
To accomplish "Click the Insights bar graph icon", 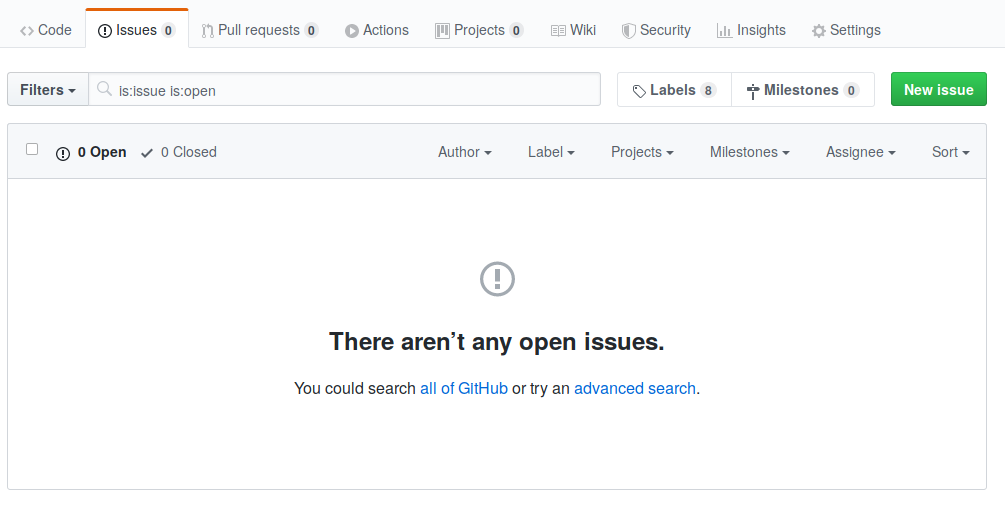I will 724,31.
